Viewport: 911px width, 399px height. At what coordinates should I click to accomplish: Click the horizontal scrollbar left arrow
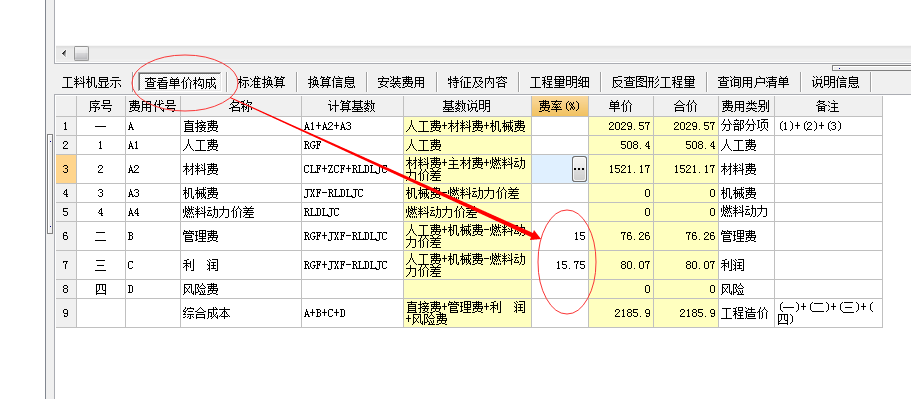pos(64,54)
